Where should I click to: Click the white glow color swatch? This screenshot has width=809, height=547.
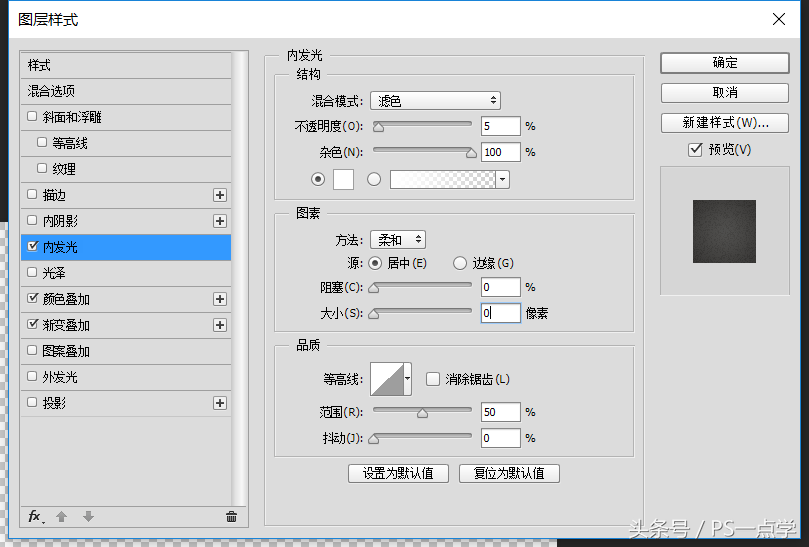pos(343,180)
